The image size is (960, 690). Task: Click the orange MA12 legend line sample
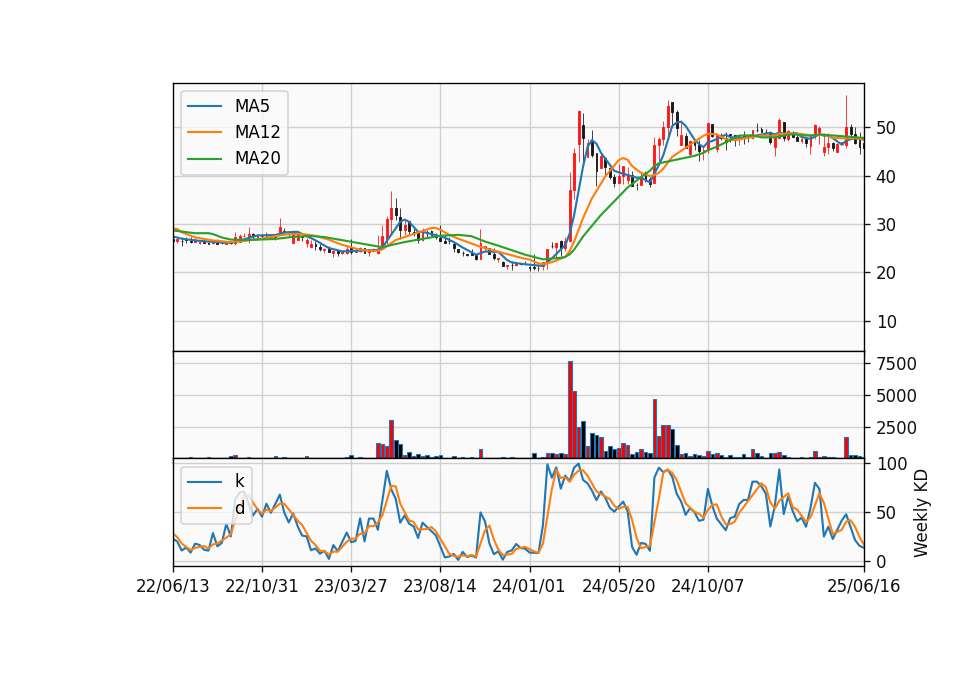(204, 132)
